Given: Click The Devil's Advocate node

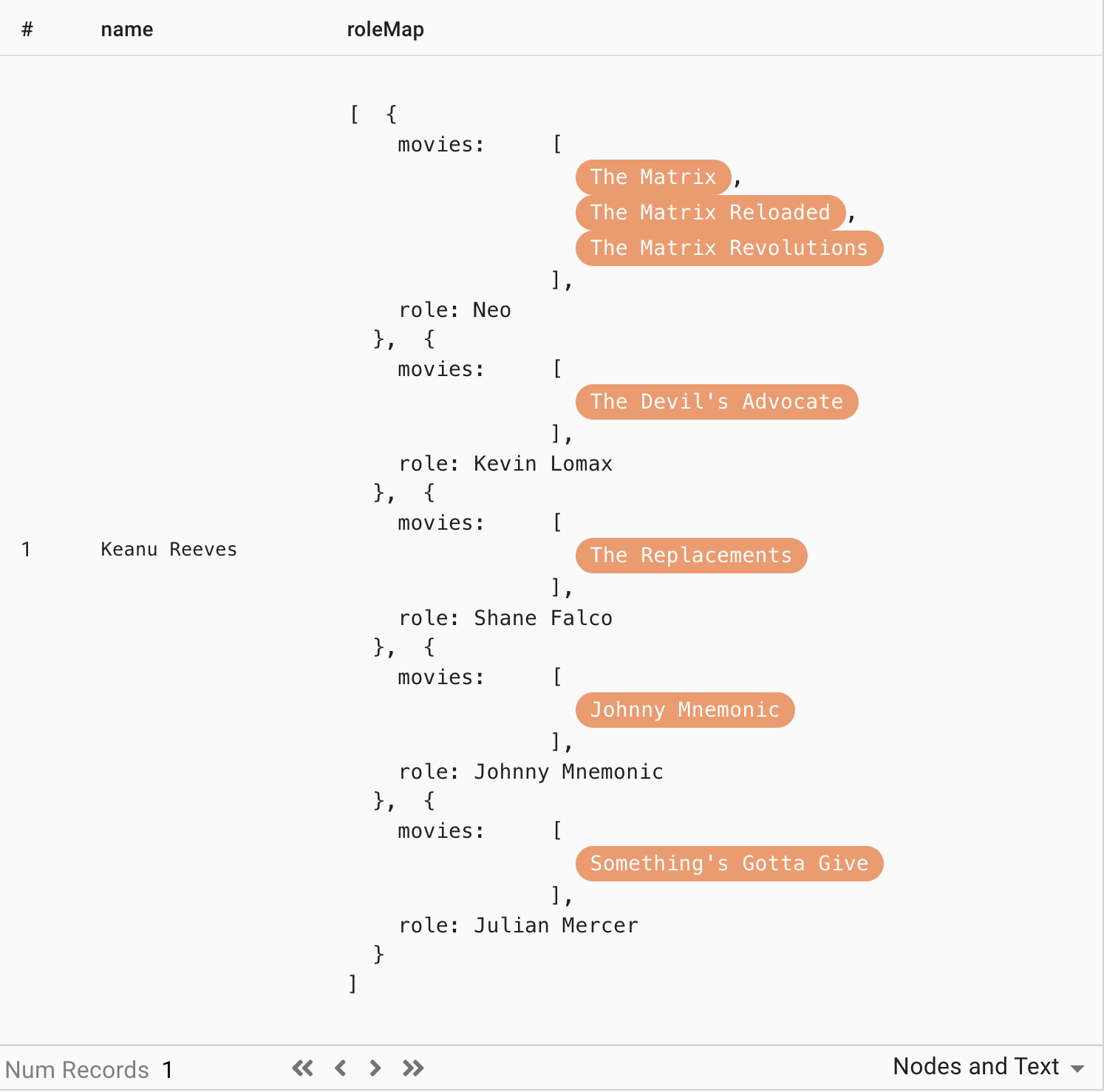Looking at the screenshot, I should click(x=717, y=402).
